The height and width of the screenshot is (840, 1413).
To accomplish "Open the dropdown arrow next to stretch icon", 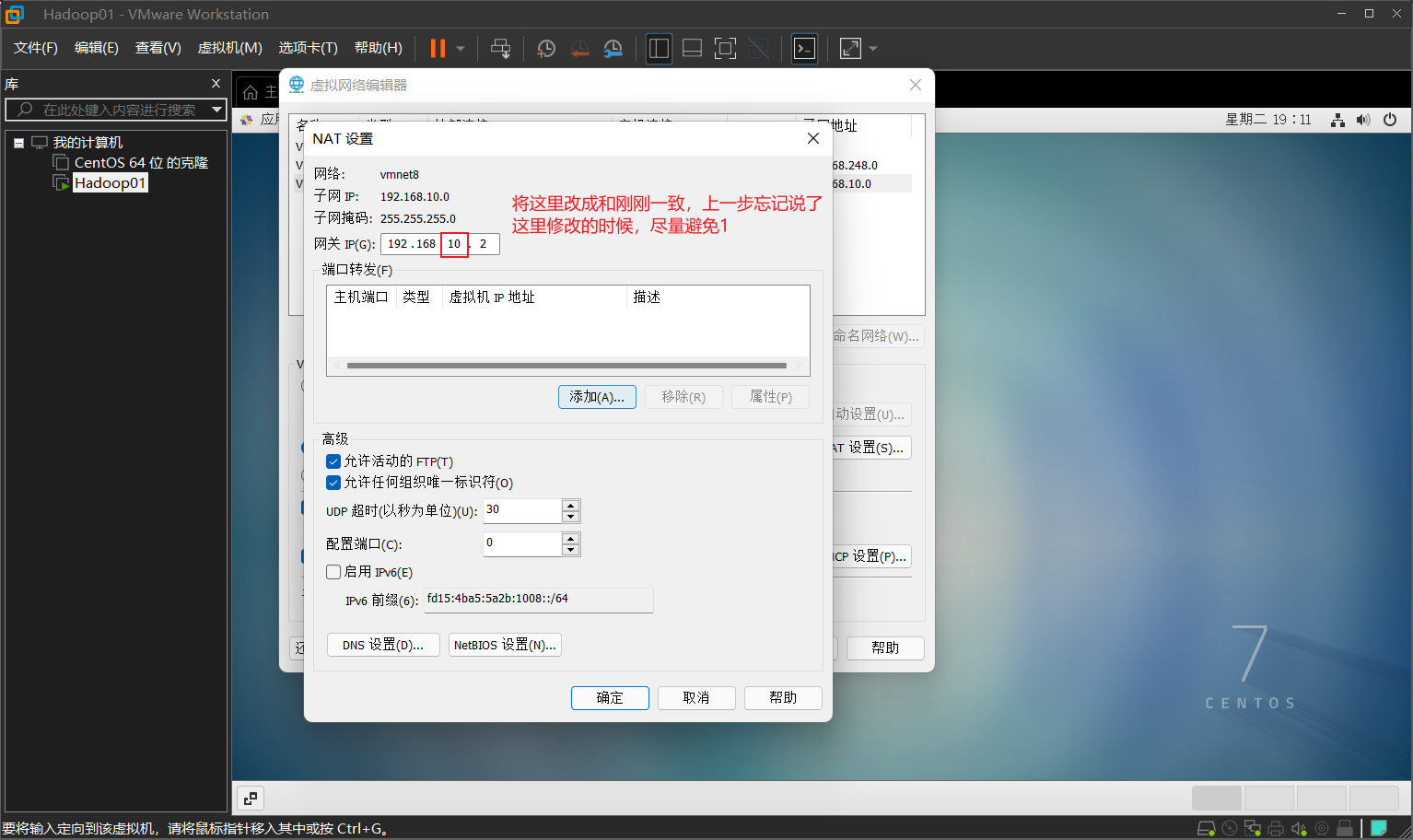I will point(873,49).
